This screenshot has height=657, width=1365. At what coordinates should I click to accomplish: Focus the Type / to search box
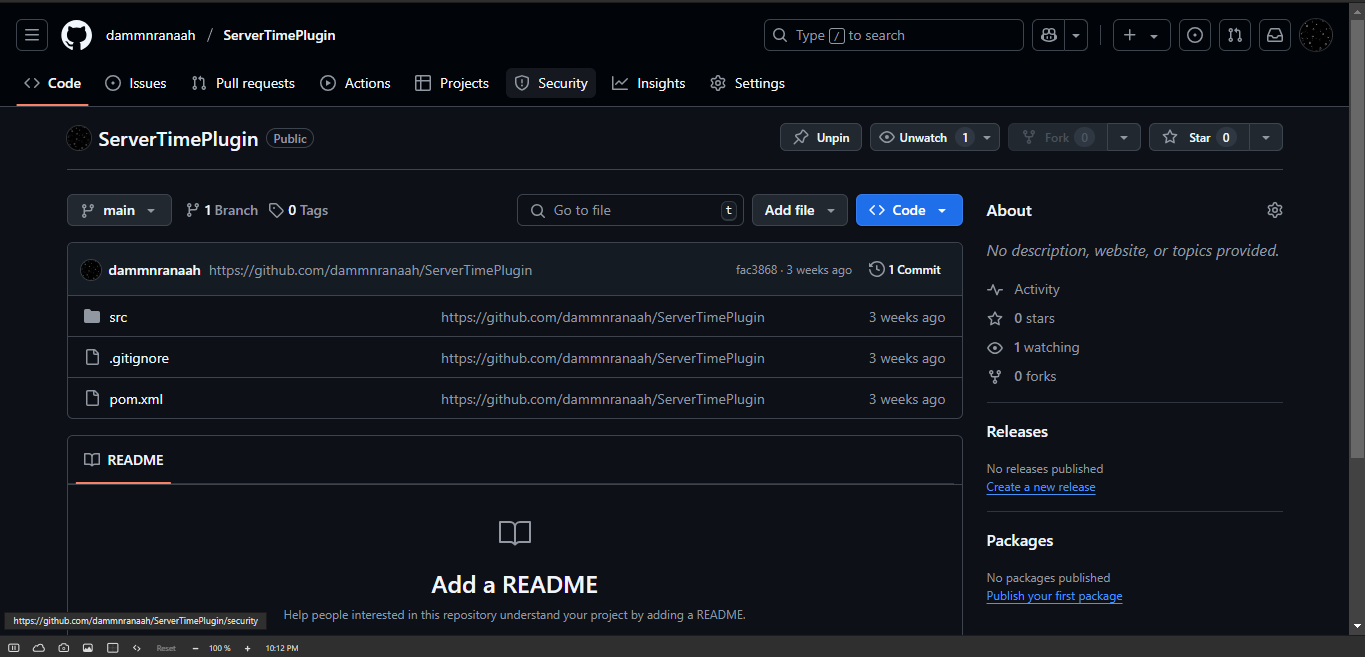point(894,35)
